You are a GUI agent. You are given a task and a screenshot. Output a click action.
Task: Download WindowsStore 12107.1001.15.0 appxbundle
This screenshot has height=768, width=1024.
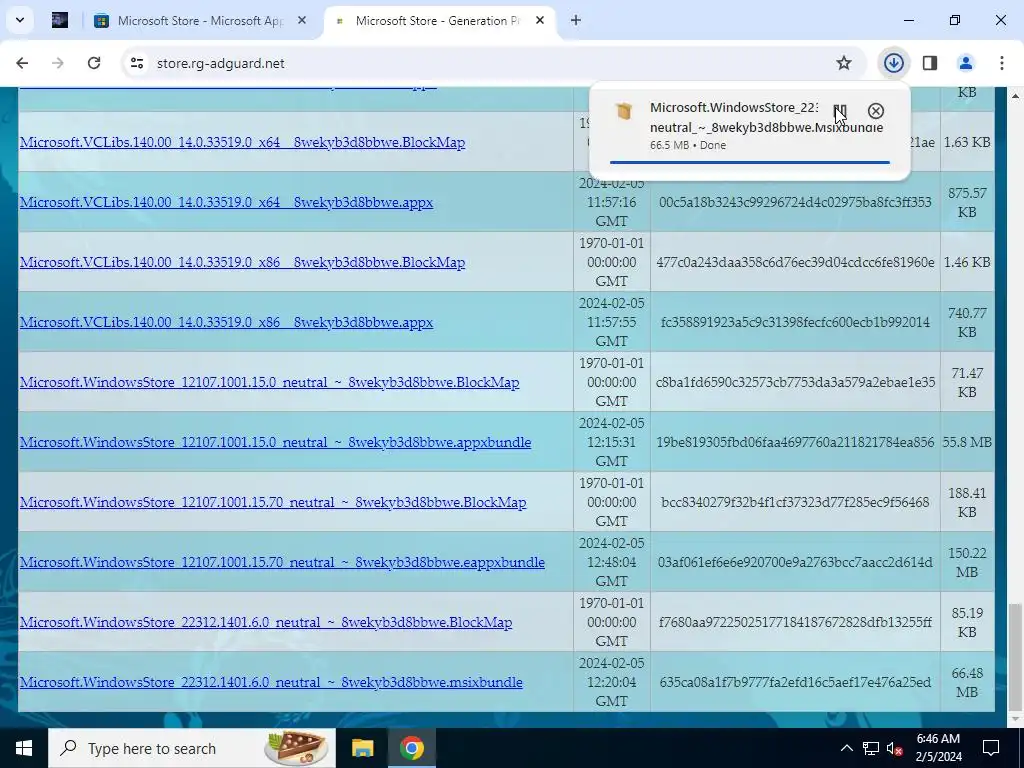click(275, 443)
